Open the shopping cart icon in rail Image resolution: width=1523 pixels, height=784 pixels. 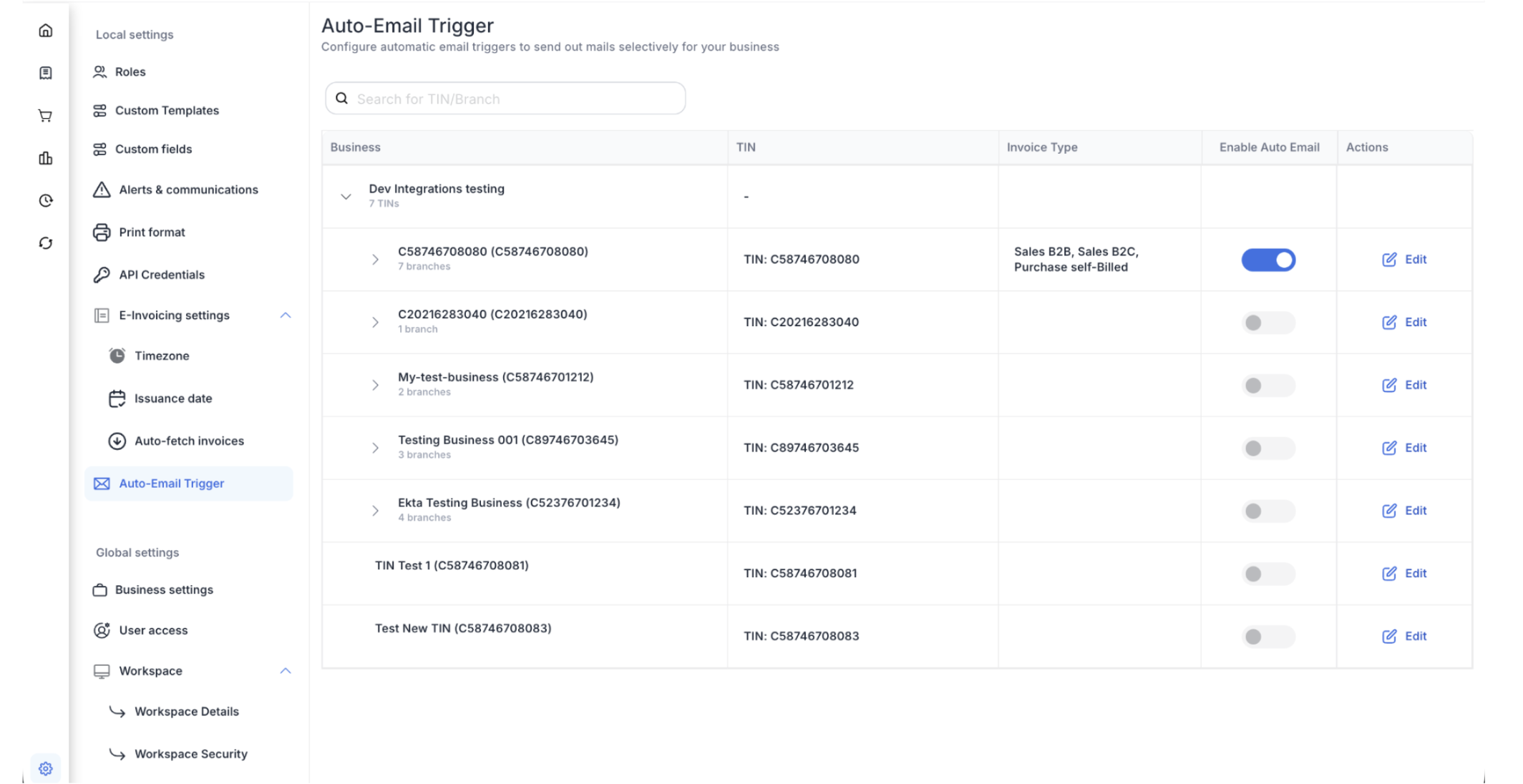coord(46,116)
